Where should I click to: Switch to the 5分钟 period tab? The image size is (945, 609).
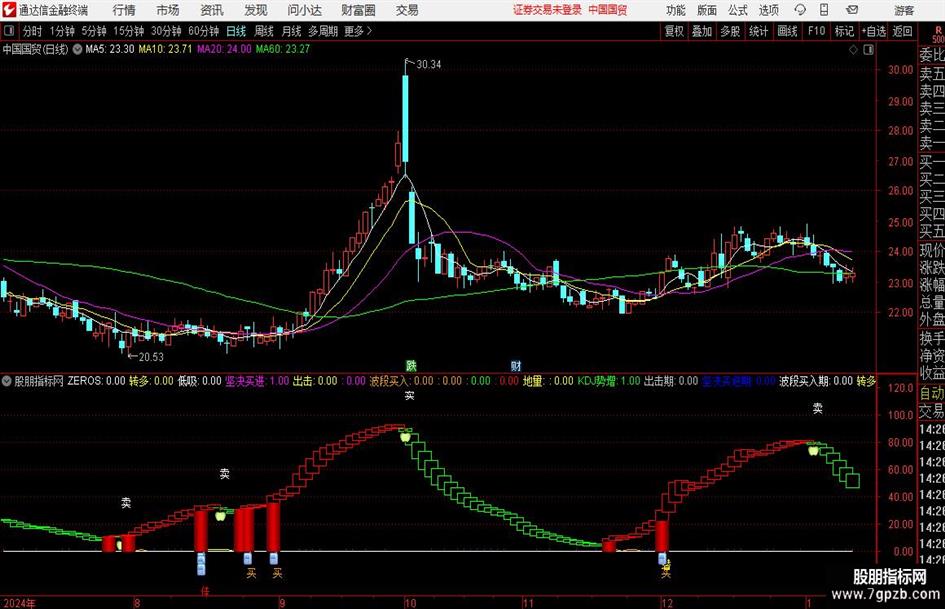coord(94,31)
